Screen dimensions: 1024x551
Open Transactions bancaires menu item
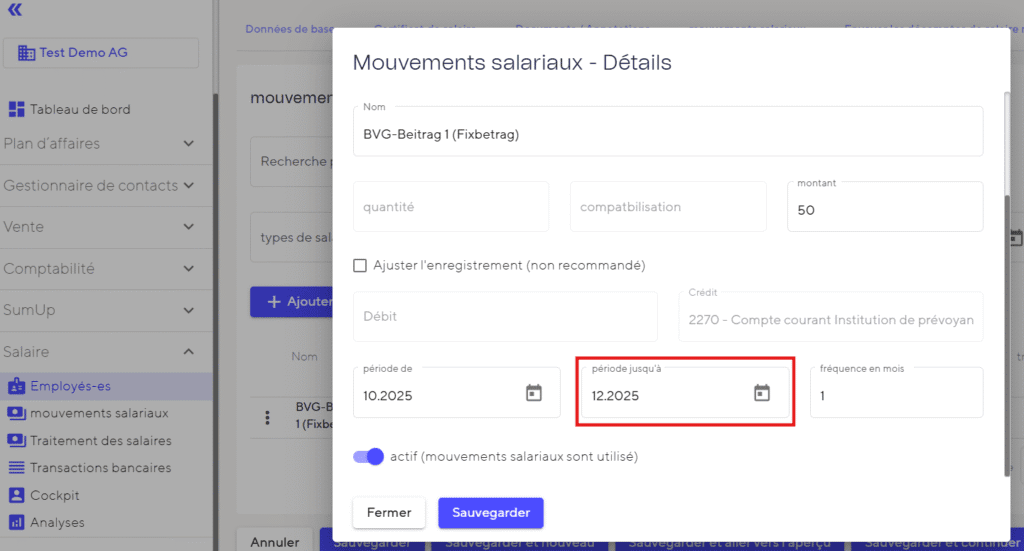(x=100, y=468)
